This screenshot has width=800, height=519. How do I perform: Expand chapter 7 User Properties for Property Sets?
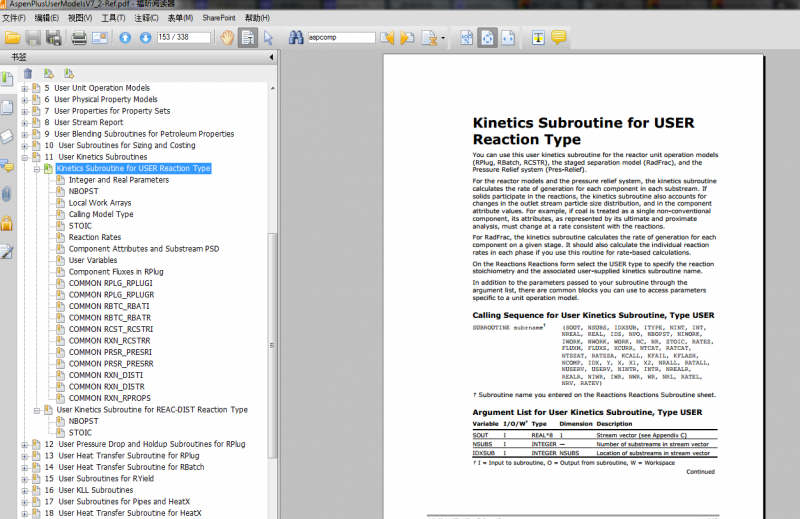coord(24,111)
